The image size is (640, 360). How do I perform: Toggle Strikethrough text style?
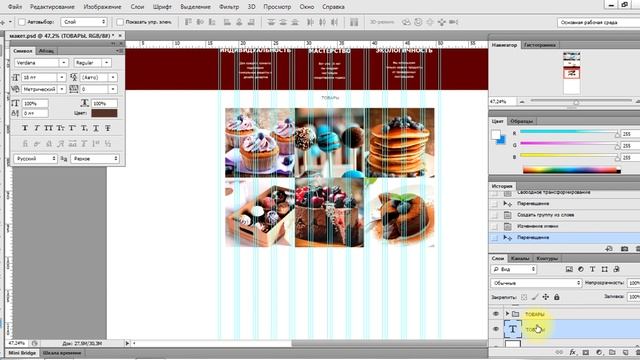108,128
